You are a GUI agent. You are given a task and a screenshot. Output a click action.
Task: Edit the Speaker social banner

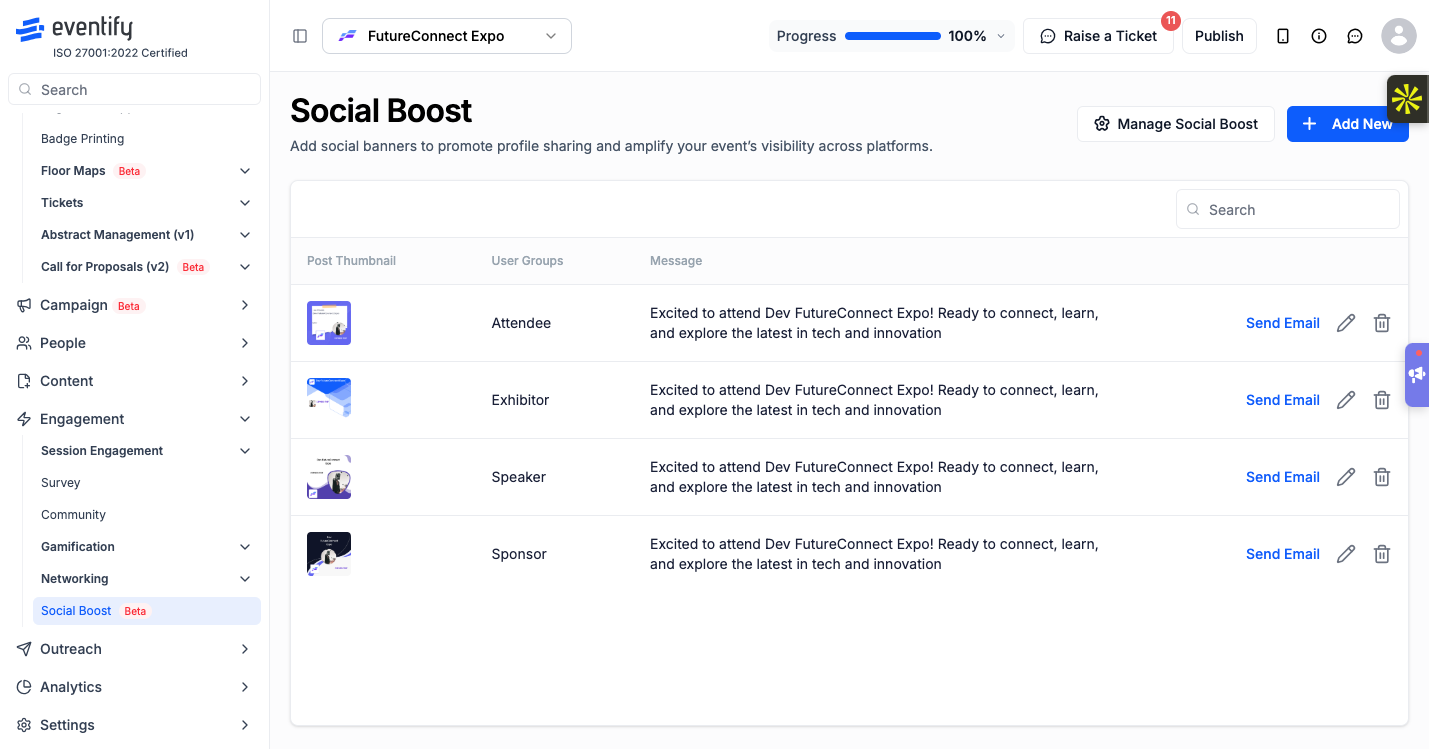coord(1346,477)
